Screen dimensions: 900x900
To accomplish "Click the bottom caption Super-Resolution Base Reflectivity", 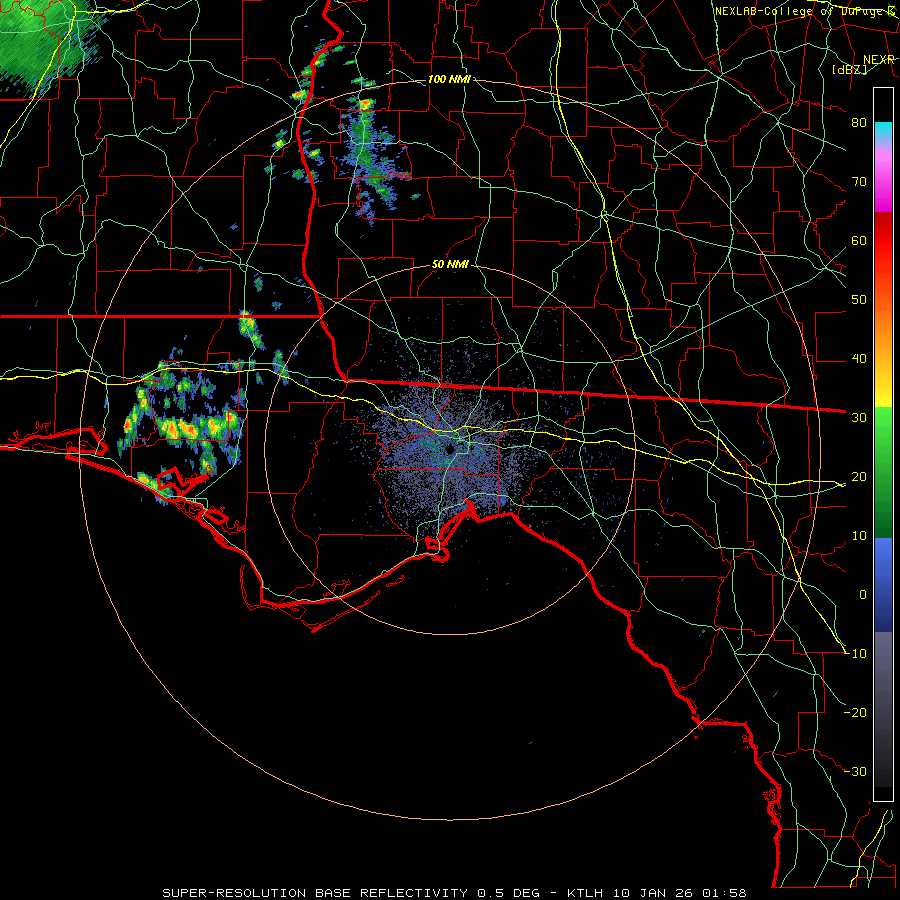I will (315, 893).
